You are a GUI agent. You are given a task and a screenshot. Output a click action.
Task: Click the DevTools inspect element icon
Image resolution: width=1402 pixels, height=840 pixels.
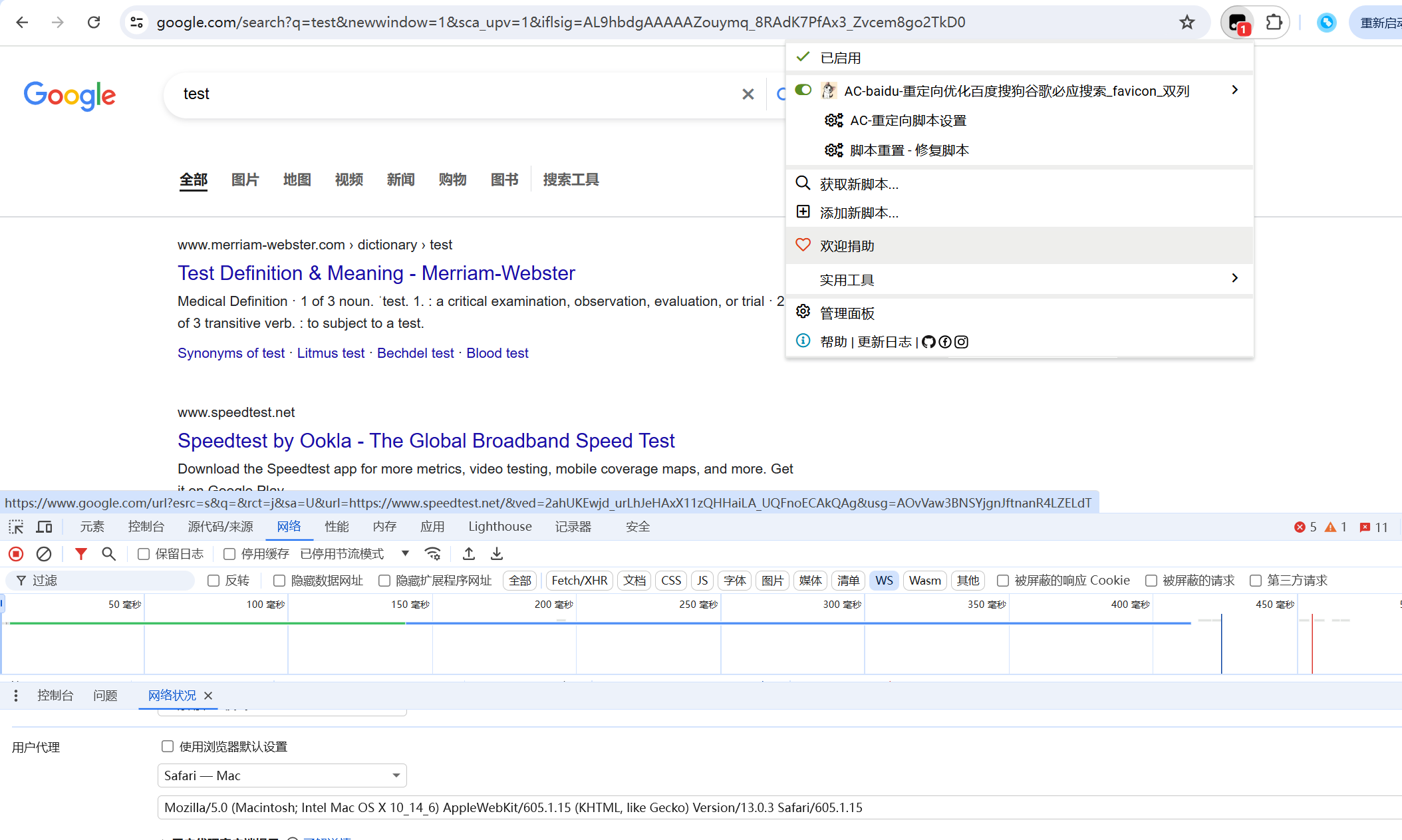tap(16, 527)
